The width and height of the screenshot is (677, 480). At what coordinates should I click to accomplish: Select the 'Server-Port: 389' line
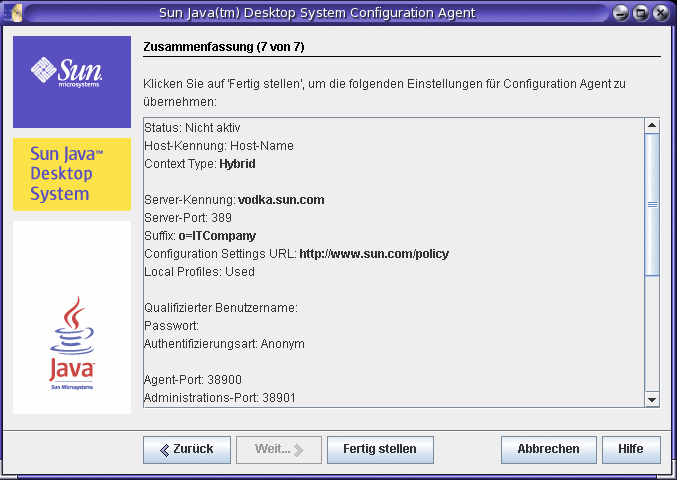click(188, 218)
